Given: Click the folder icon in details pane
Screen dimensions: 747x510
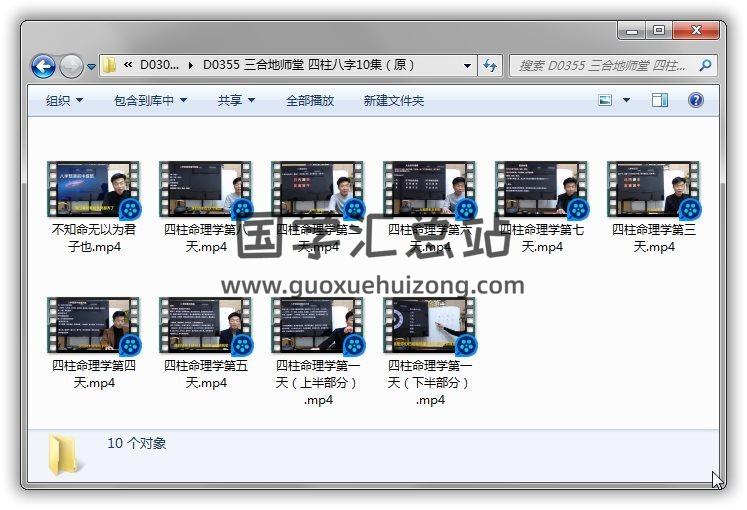Looking at the screenshot, I should 64,455.
